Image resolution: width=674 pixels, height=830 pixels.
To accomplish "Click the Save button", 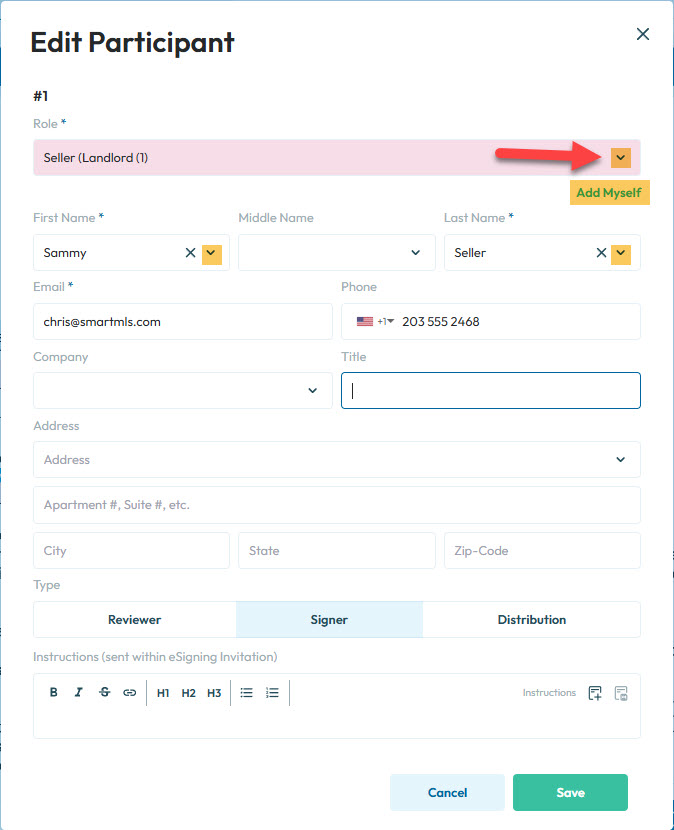I will coord(570,792).
